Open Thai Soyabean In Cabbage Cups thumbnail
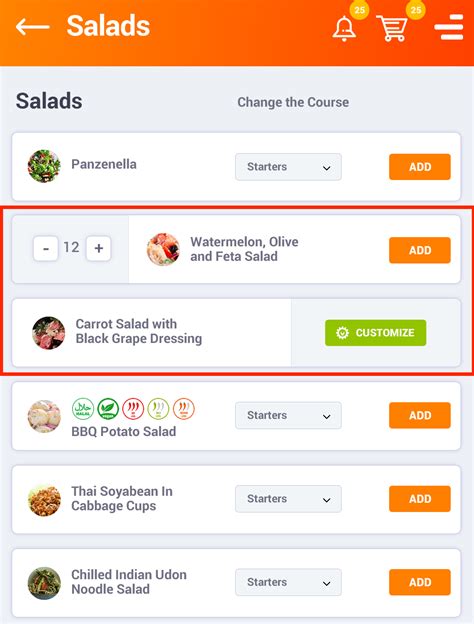Screen dimensions: 474x624 pos(44,500)
